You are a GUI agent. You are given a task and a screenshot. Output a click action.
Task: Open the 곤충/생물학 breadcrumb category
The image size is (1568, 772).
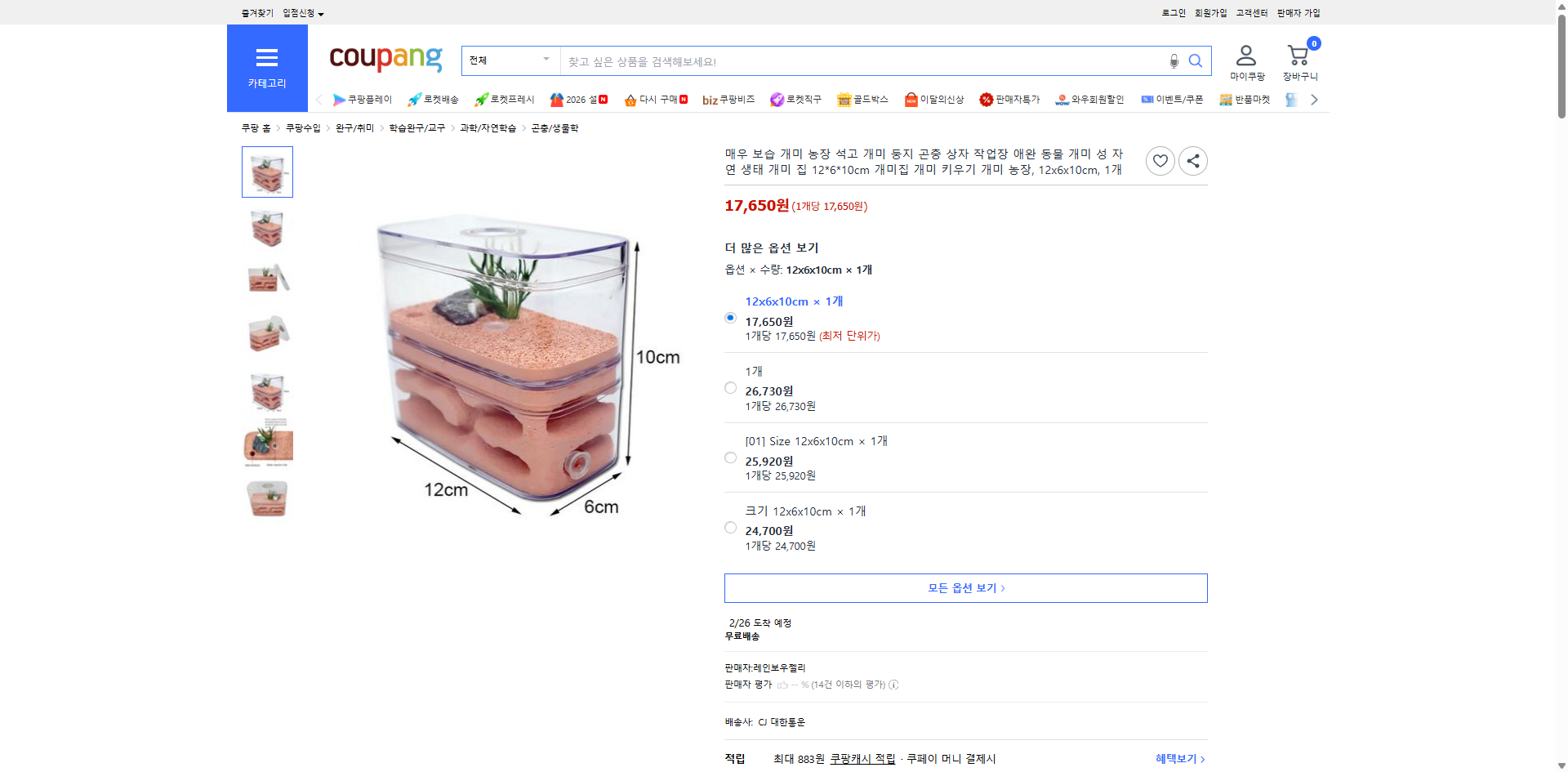point(554,127)
